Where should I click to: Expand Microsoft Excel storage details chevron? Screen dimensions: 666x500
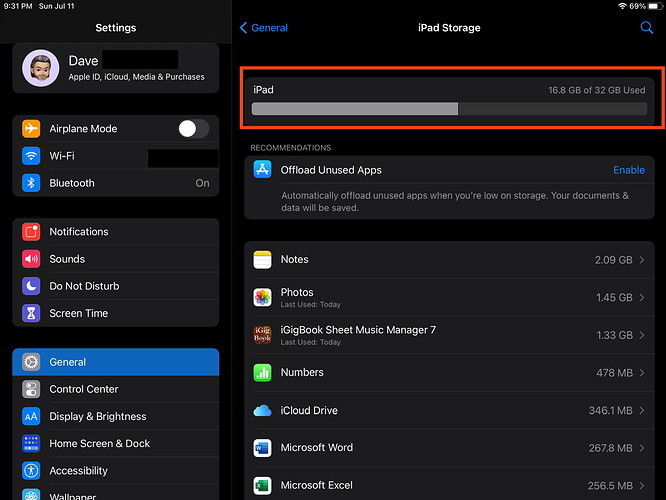(x=642, y=486)
